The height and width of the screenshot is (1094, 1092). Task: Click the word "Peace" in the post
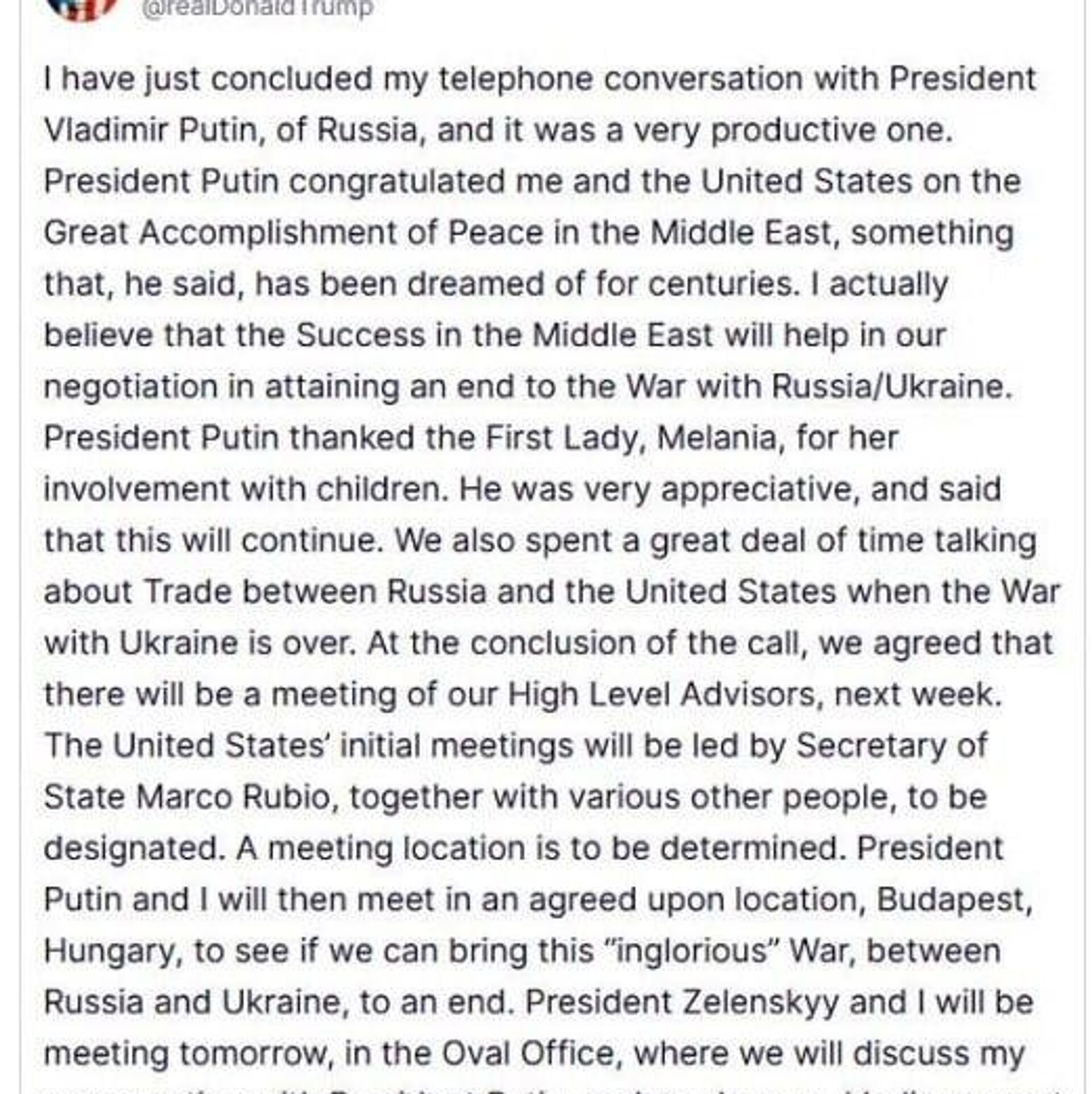(495, 233)
